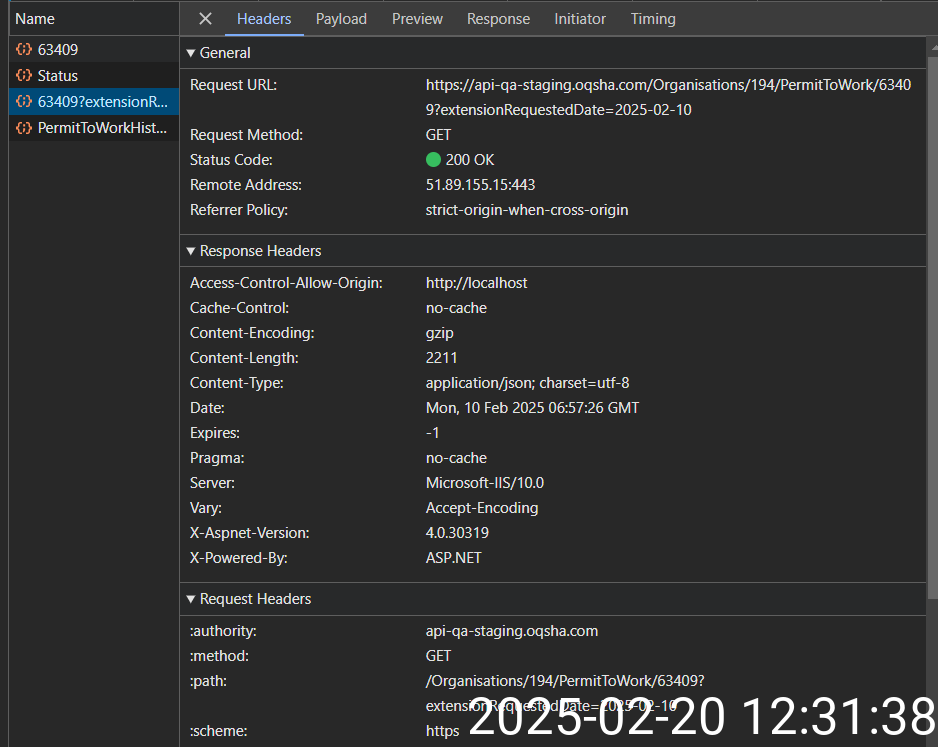Collapse the Request Headers section
This screenshot has height=747, width=938.
[192, 599]
